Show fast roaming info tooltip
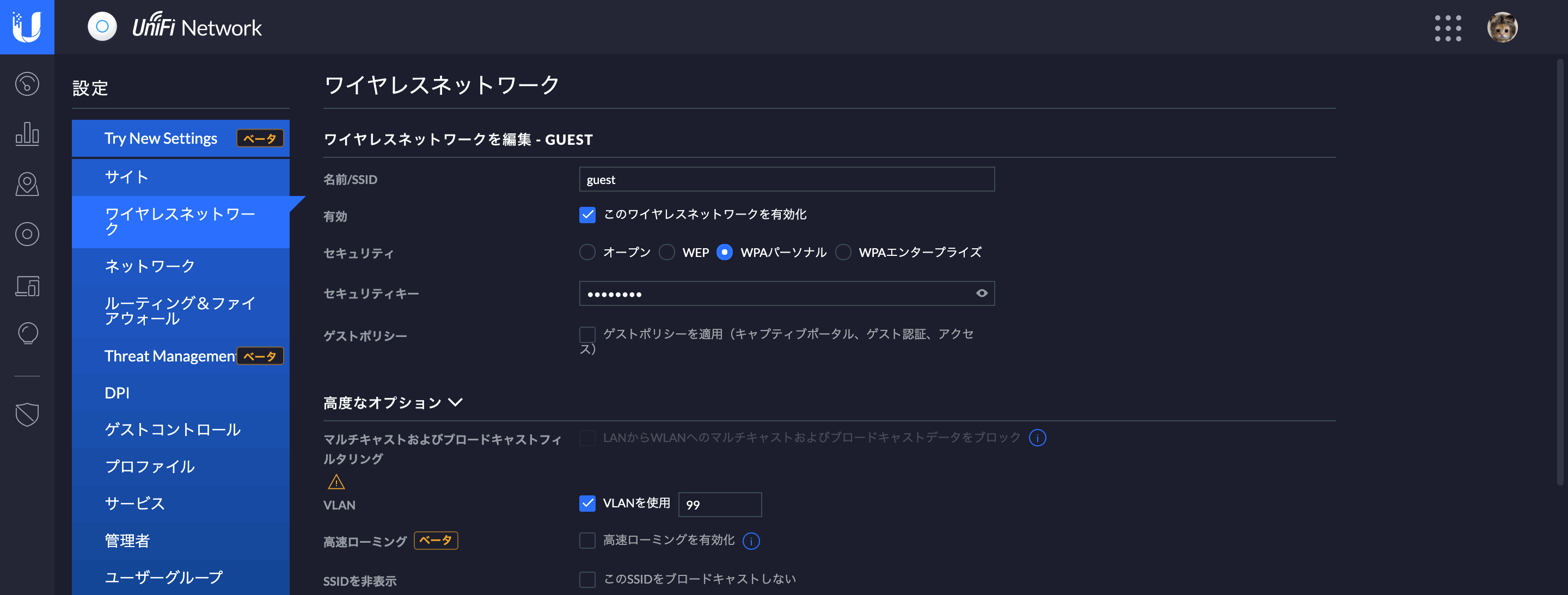Screen dimensions: 1568x595 pos(751,541)
